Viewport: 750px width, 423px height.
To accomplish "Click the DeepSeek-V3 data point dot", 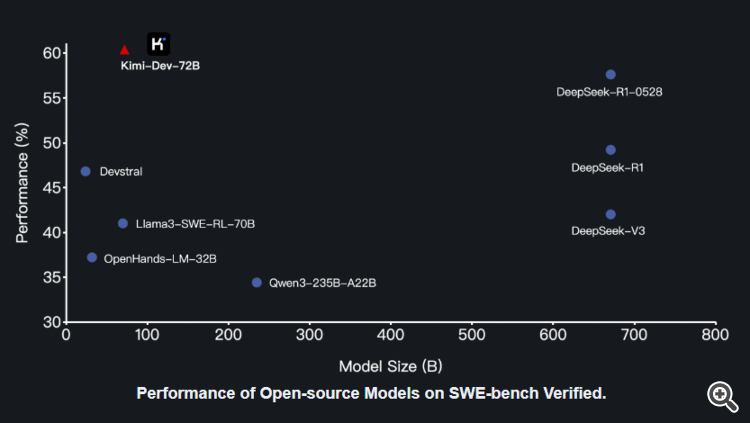I will tap(610, 214).
